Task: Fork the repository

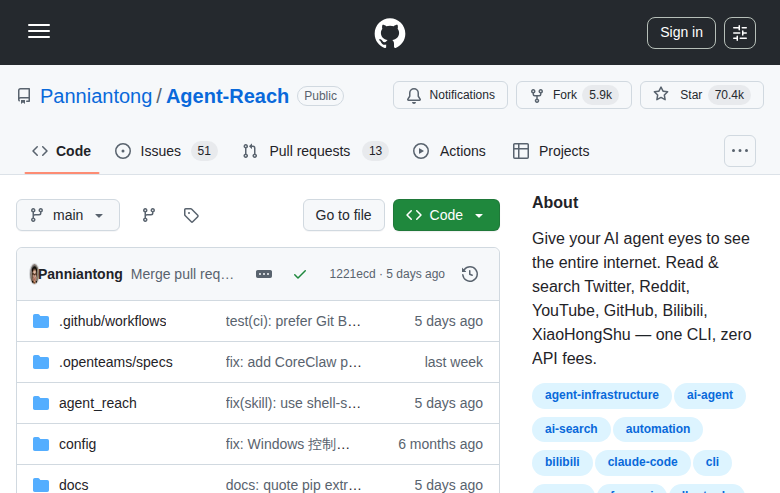Action: pos(574,95)
